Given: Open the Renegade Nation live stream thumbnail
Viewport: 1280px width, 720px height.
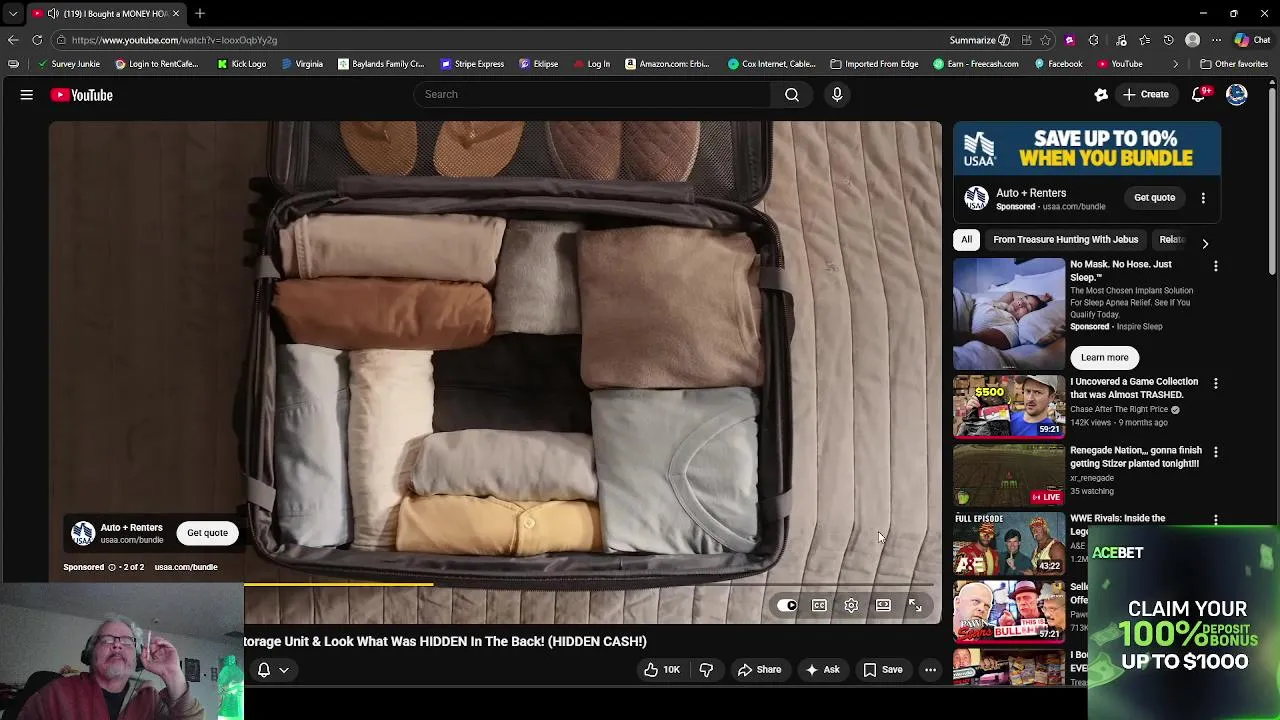Looking at the screenshot, I should click(x=1009, y=475).
